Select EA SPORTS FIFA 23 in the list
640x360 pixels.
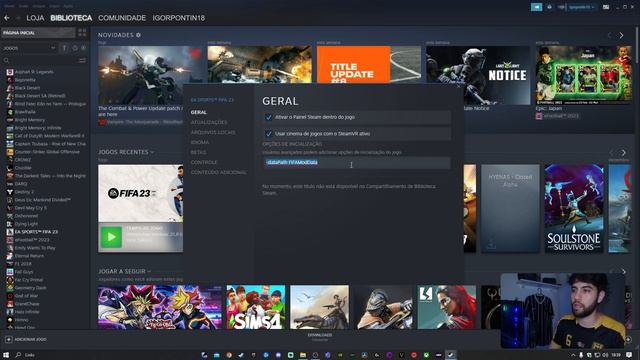tap(36, 232)
